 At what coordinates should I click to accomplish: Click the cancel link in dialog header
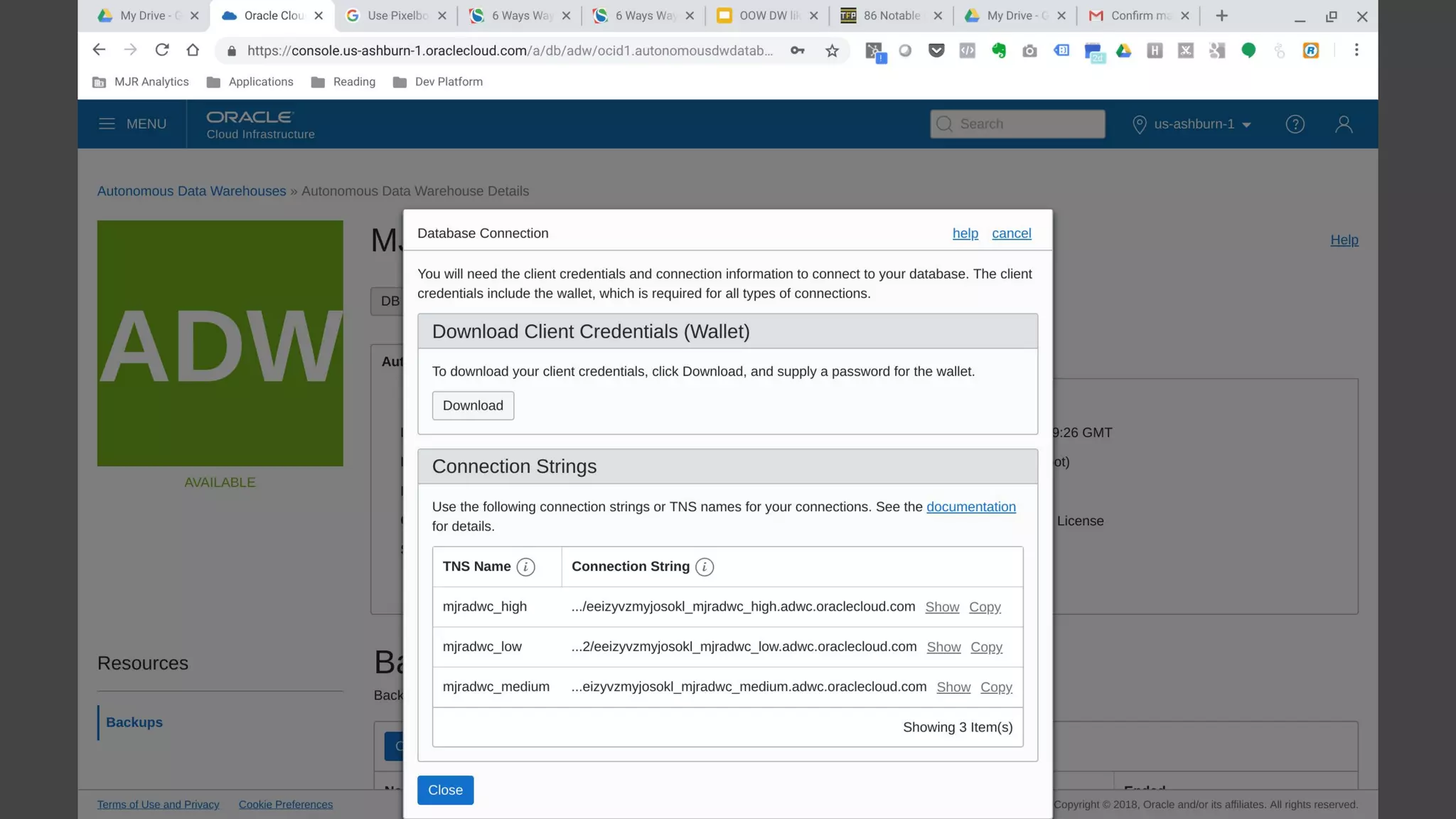pyautogui.click(x=1011, y=233)
